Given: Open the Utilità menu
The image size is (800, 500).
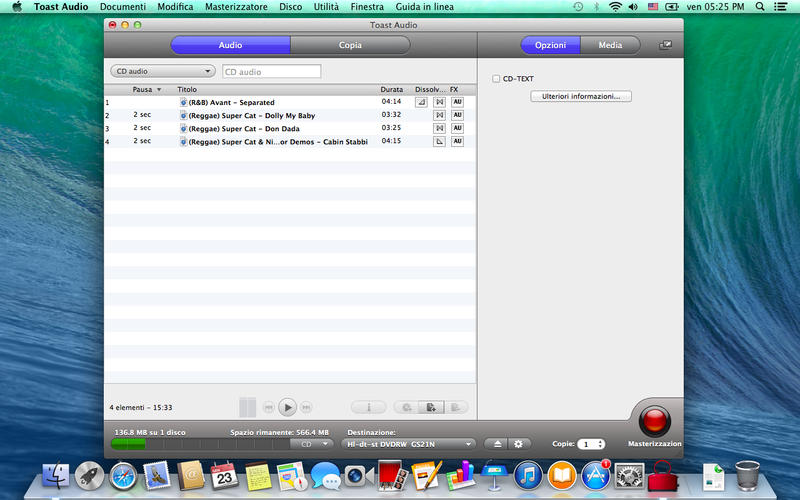Looking at the screenshot, I should (326, 7).
